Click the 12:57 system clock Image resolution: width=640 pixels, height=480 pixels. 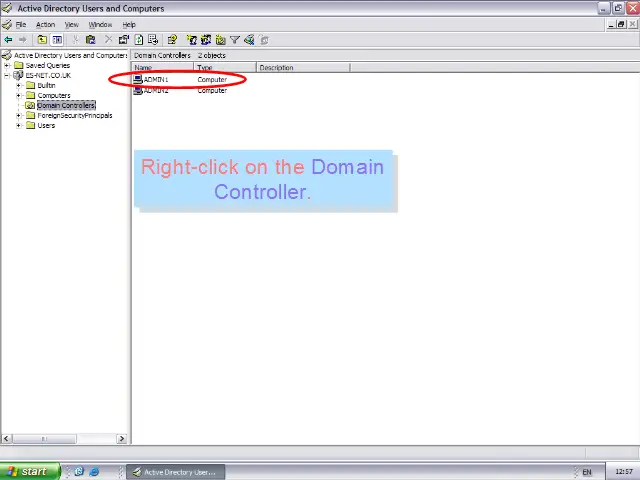624,472
